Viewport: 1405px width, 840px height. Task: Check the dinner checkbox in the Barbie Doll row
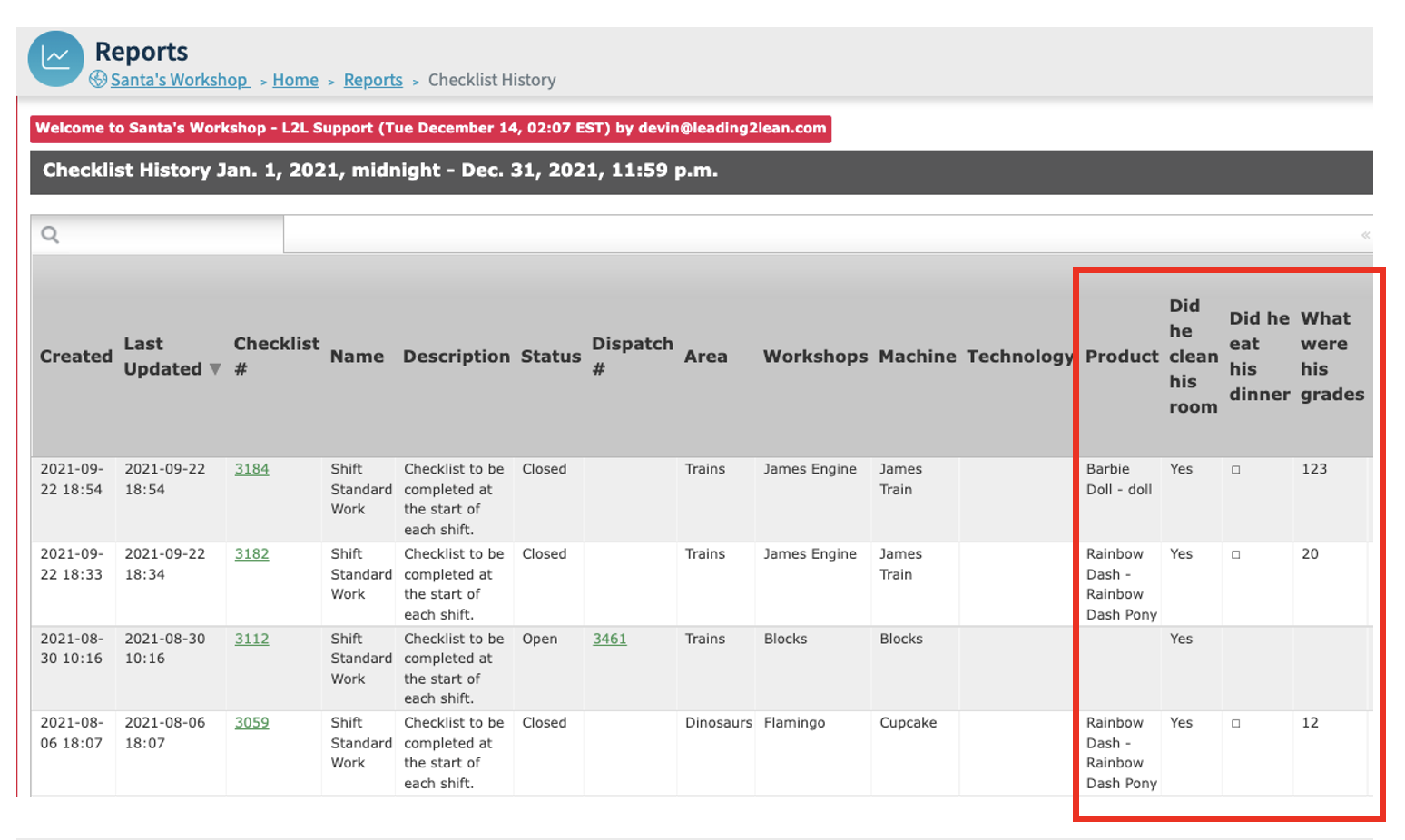pos(1234,468)
